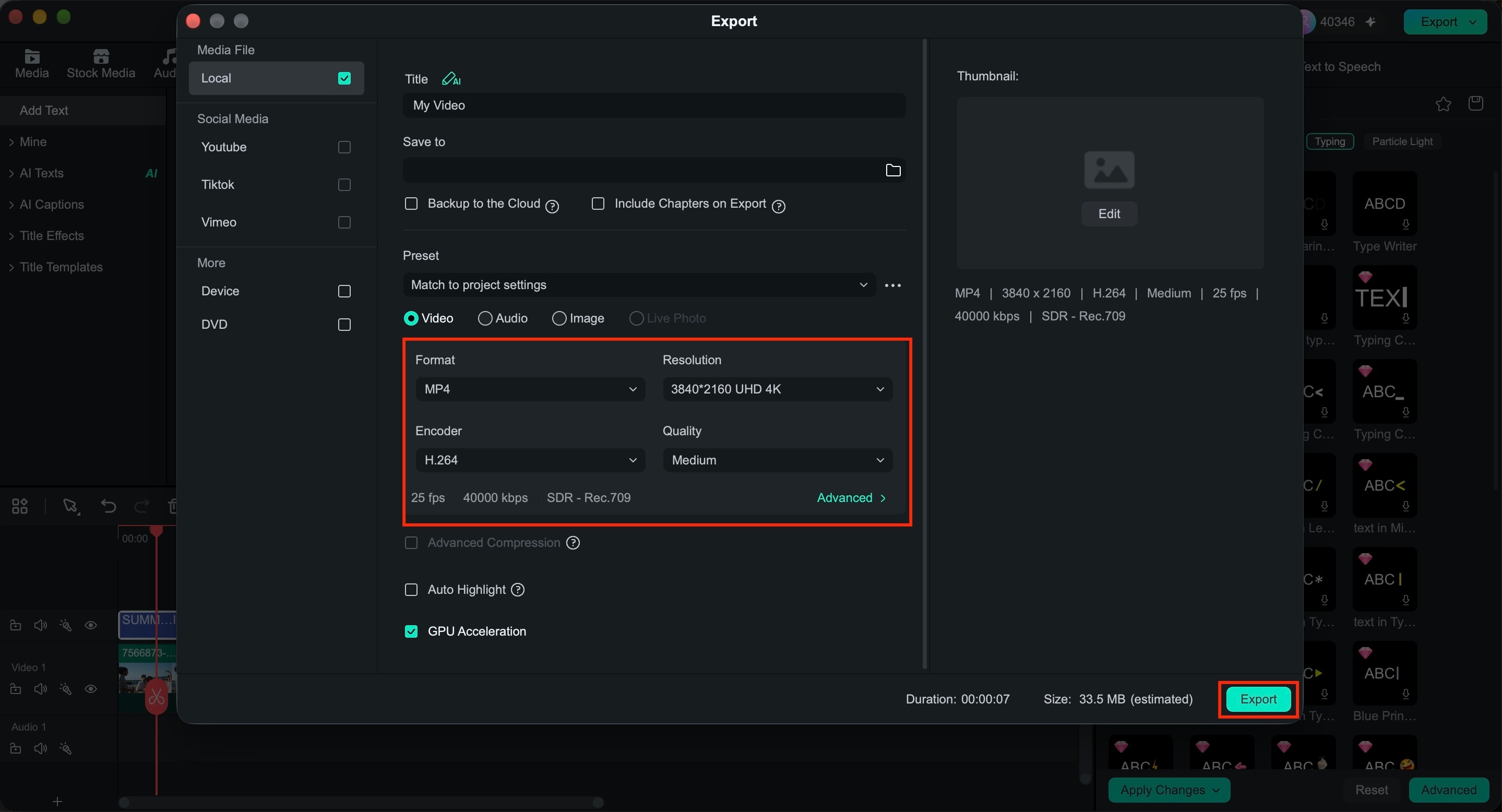Click the Advanced Compression help icon

click(573, 543)
